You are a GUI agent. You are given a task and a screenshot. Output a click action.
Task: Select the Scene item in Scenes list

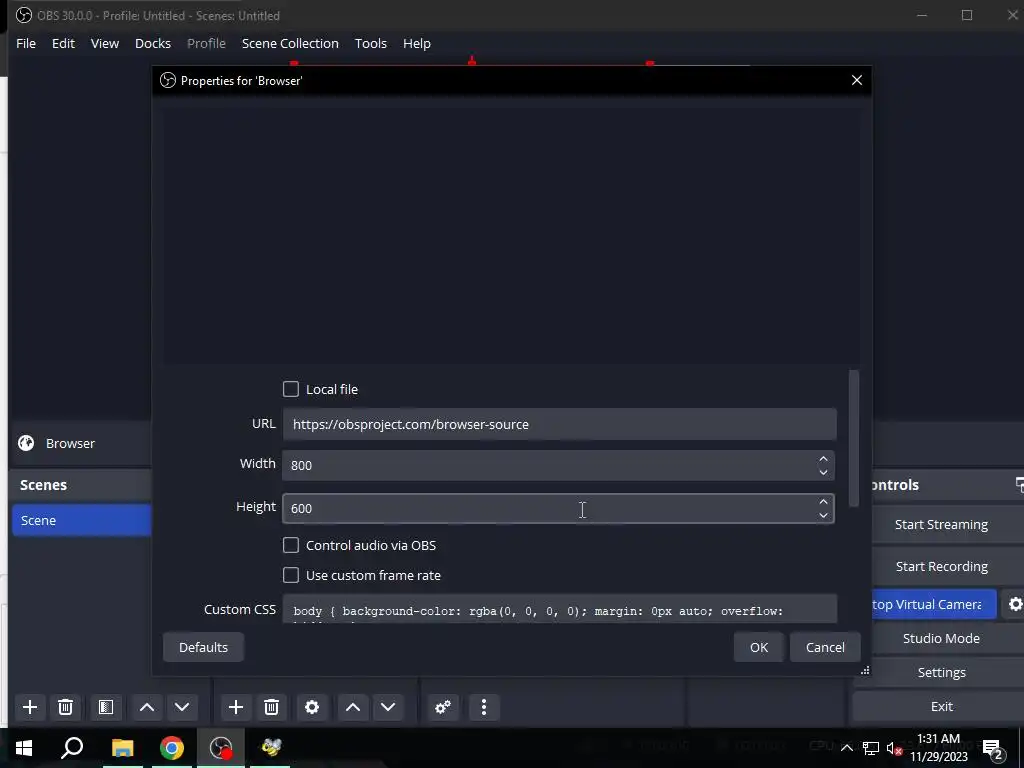pos(82,520)
